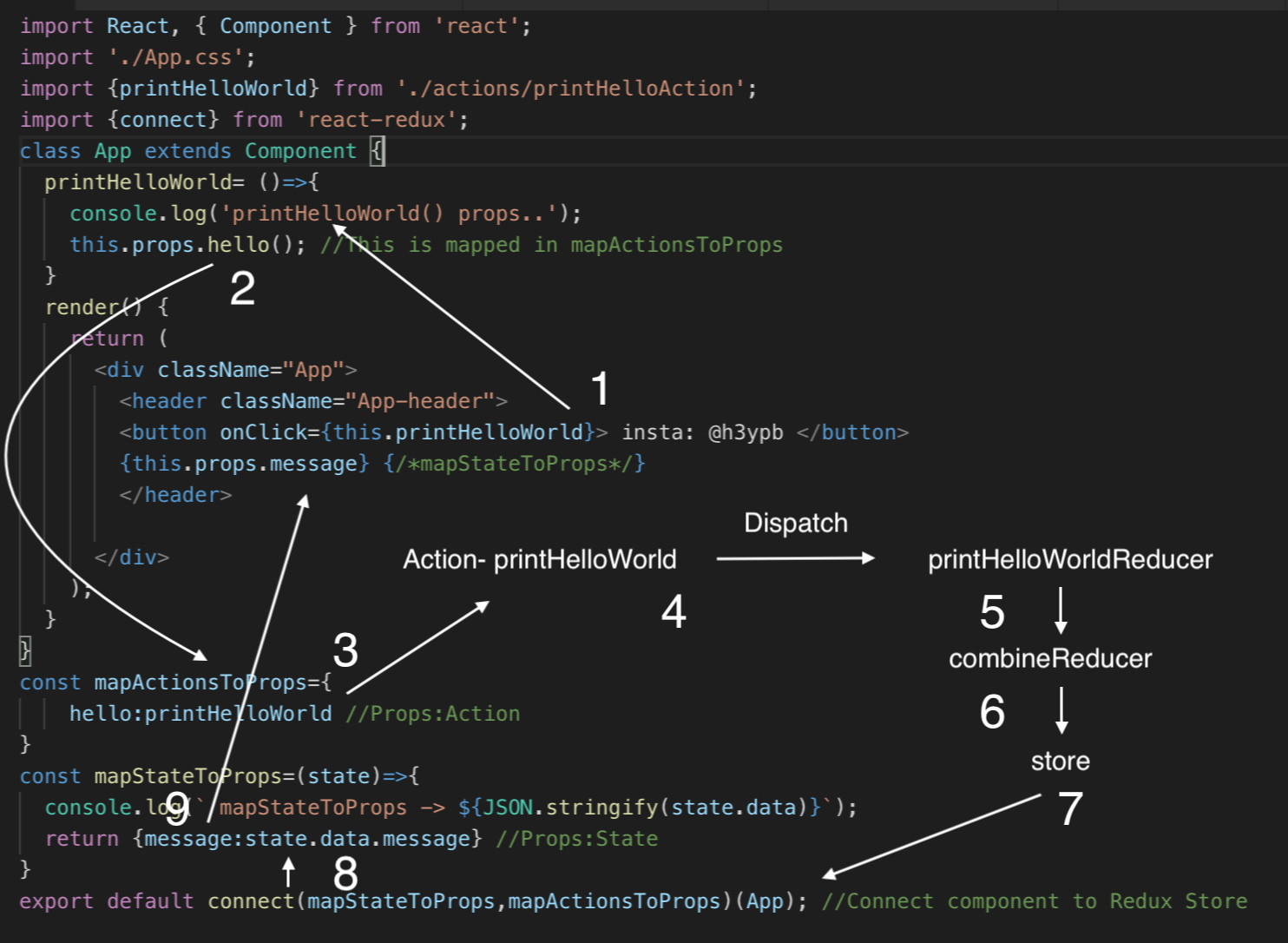
Task: Click 'JSON' in the stringify call
Action: (508, 808)
